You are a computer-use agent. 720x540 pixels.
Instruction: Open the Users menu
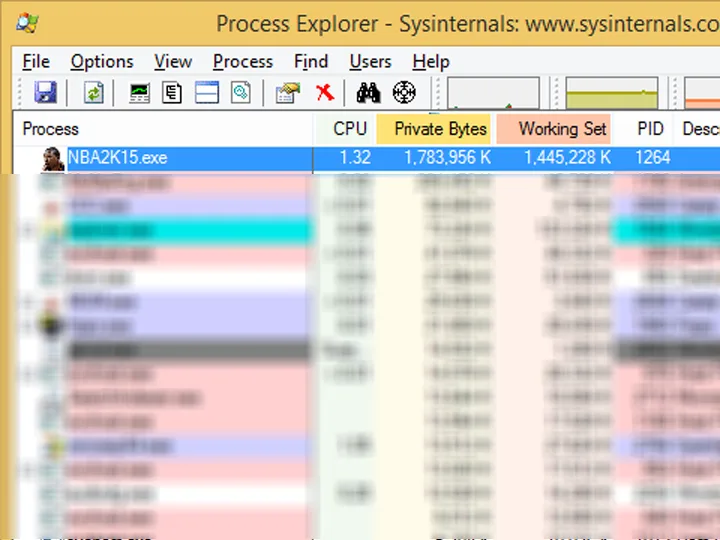tap(370, 62)
